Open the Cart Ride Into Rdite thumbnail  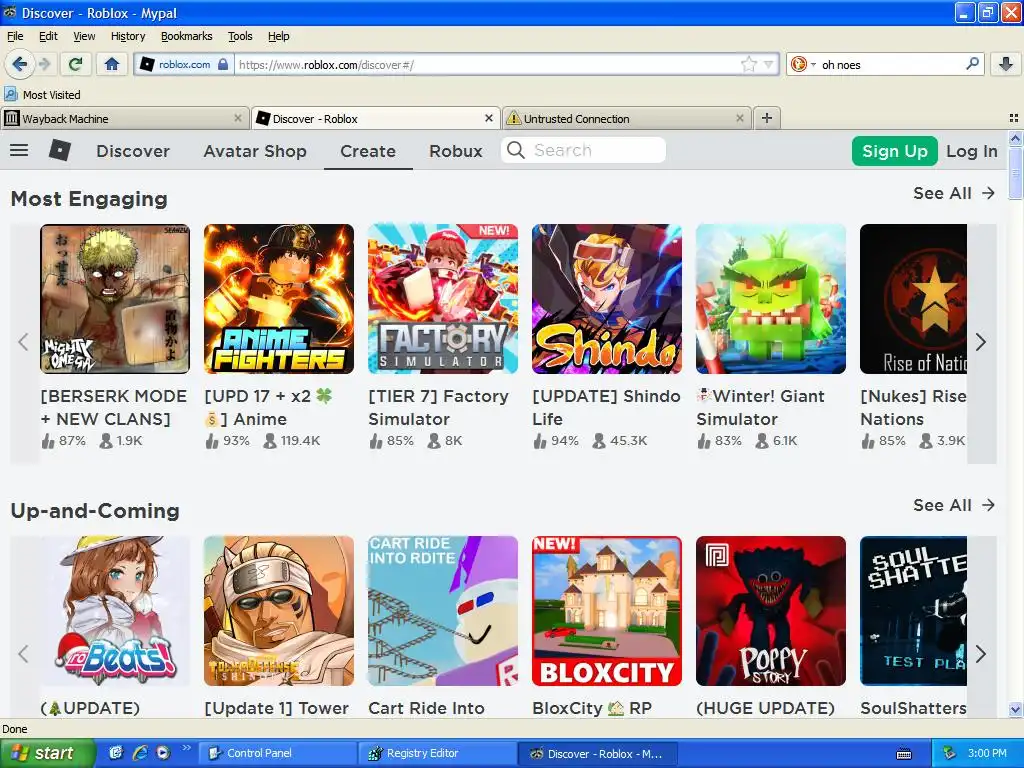point(443,611)
